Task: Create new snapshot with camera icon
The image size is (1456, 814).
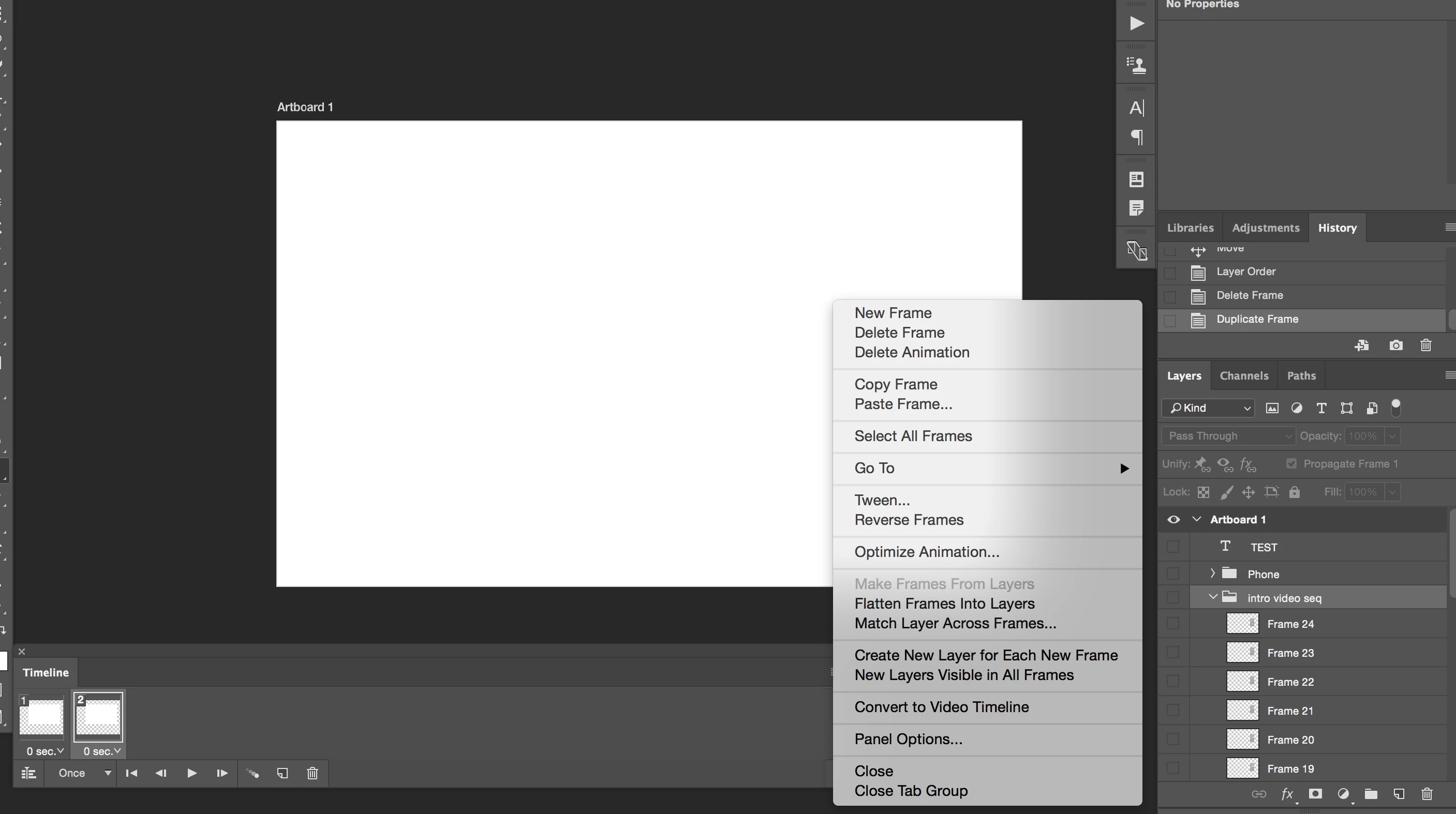Action: tap(1395, 345)
